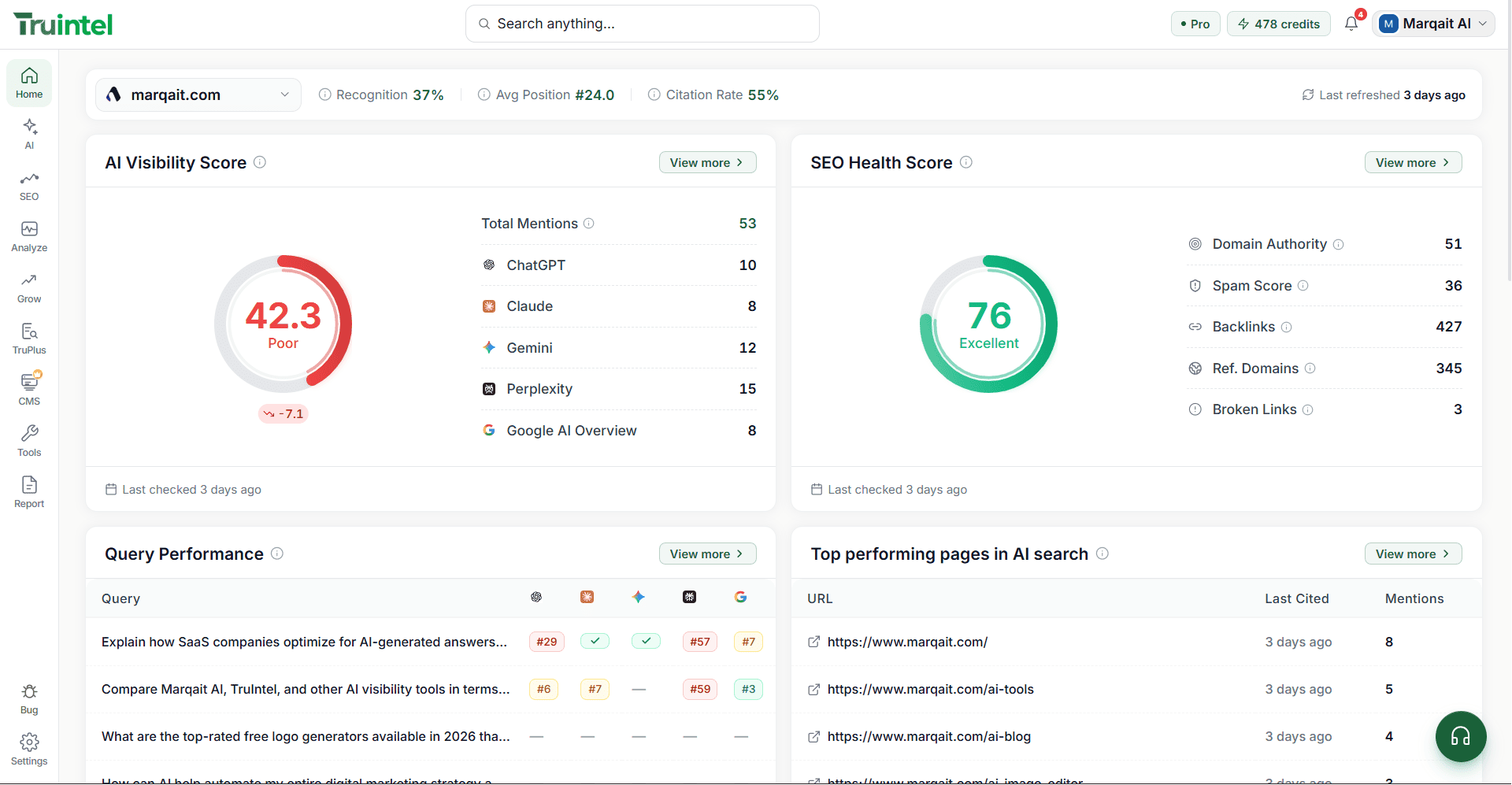Select the ChatGPT mentions row

tap(619, 265)
